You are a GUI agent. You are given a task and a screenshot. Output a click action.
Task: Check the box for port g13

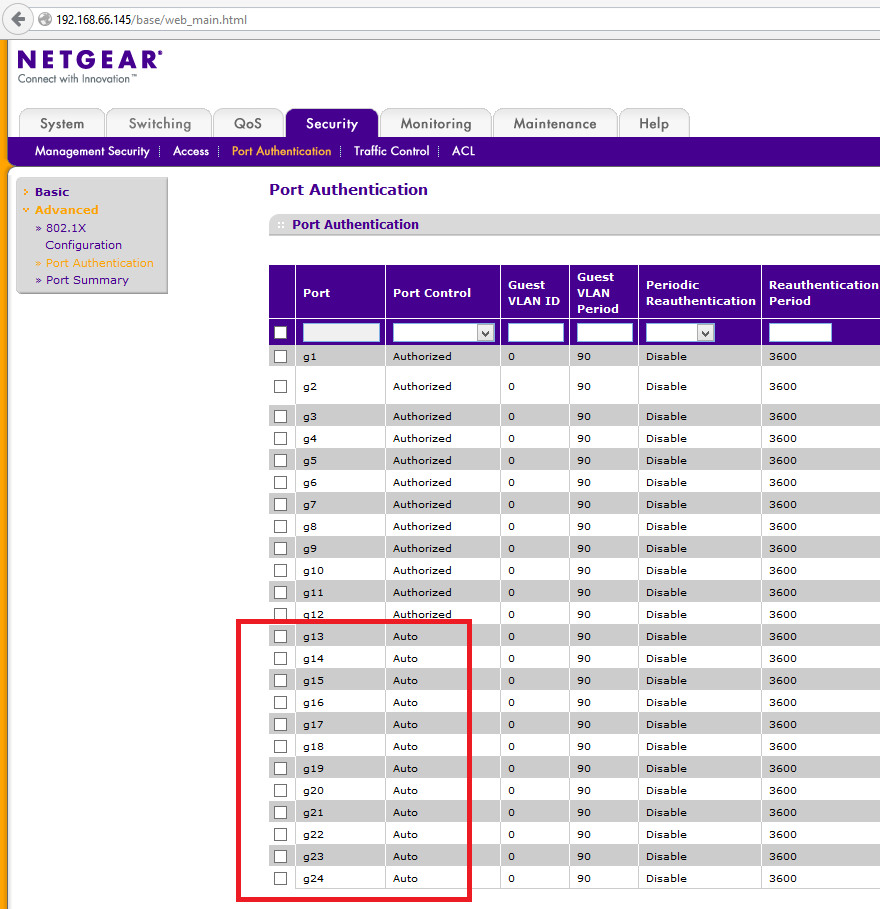pyautogui.click(x=280, y=636)
